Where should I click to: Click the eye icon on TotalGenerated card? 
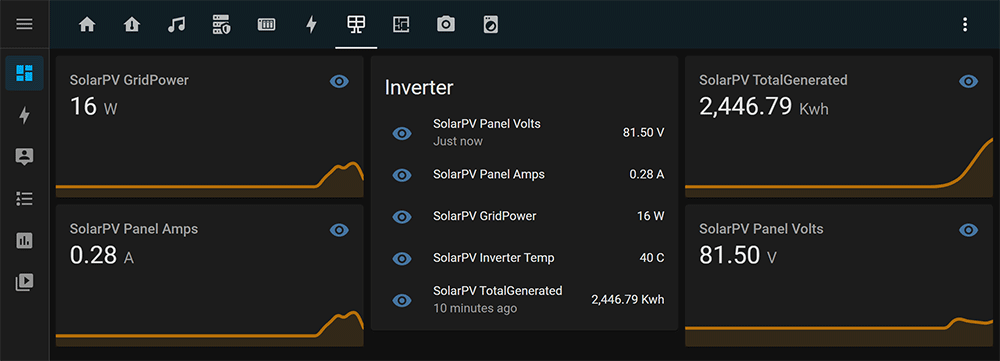[968, 81]
